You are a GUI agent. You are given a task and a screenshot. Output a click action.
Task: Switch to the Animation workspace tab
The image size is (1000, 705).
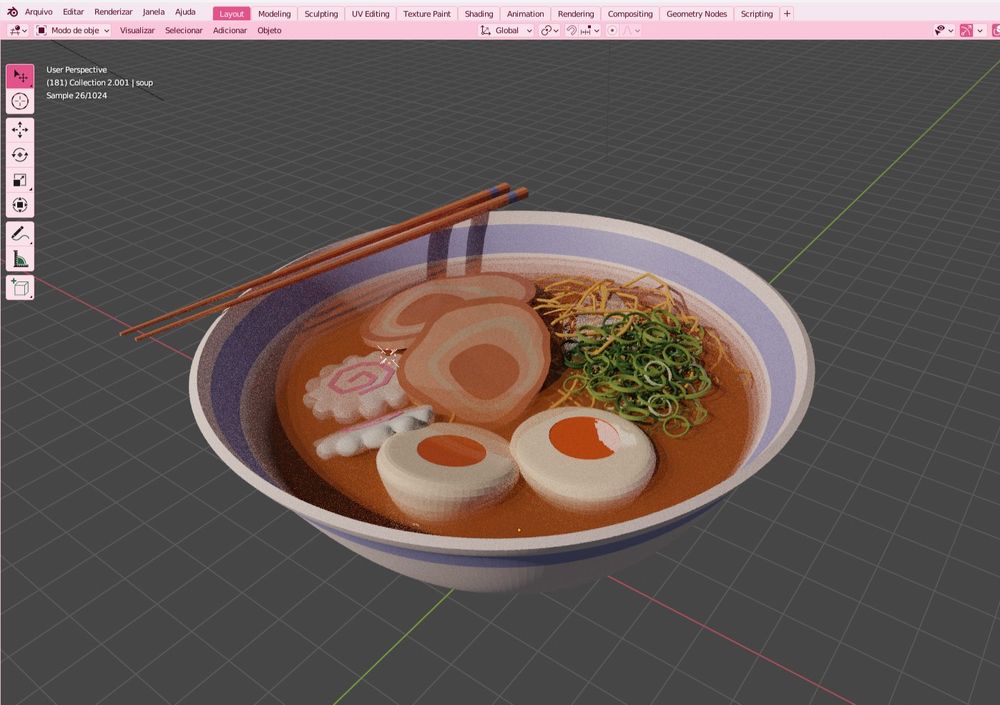tap(526, 13)
